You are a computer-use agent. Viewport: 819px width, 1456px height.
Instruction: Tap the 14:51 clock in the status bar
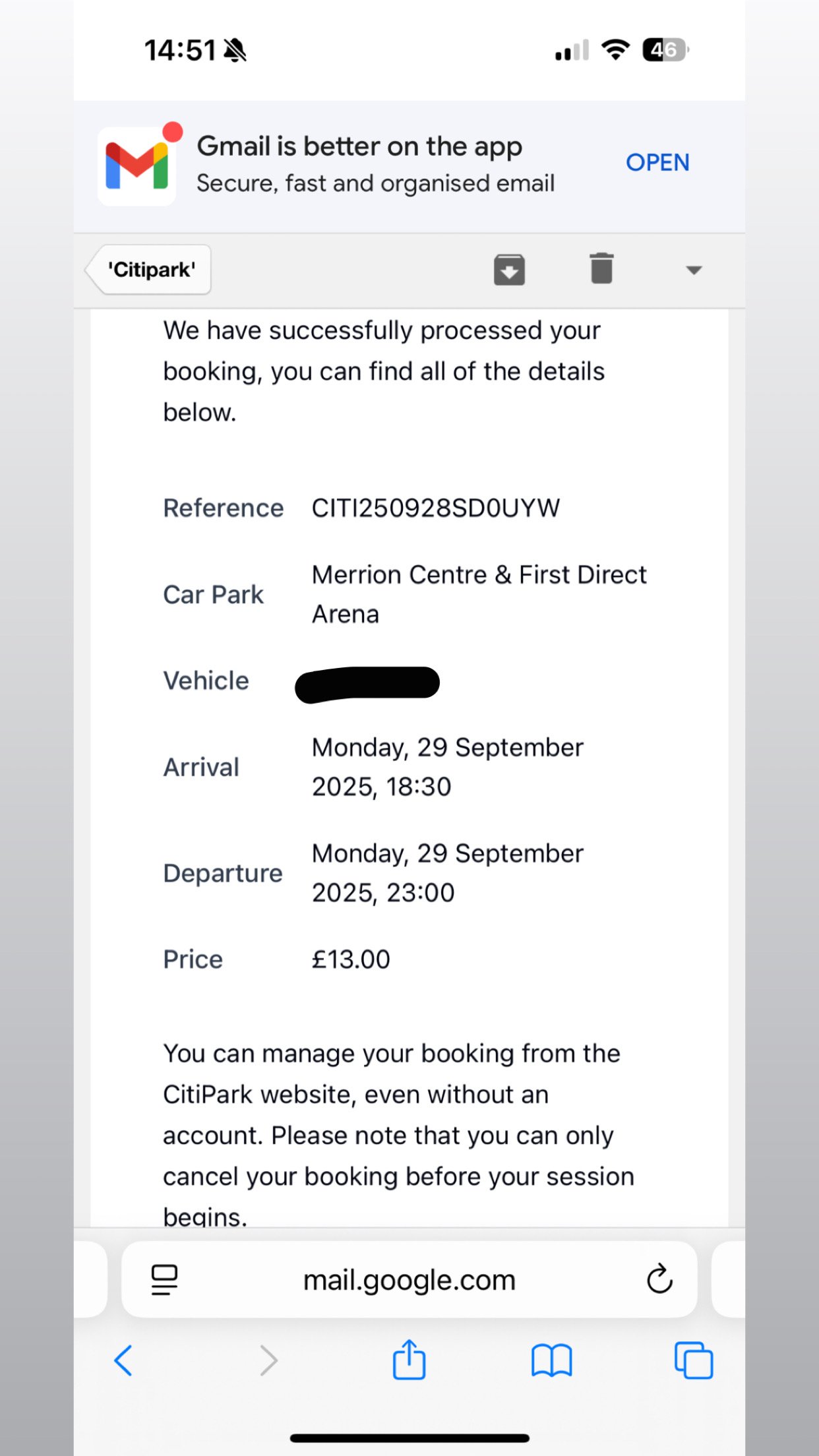coord(180,50)
